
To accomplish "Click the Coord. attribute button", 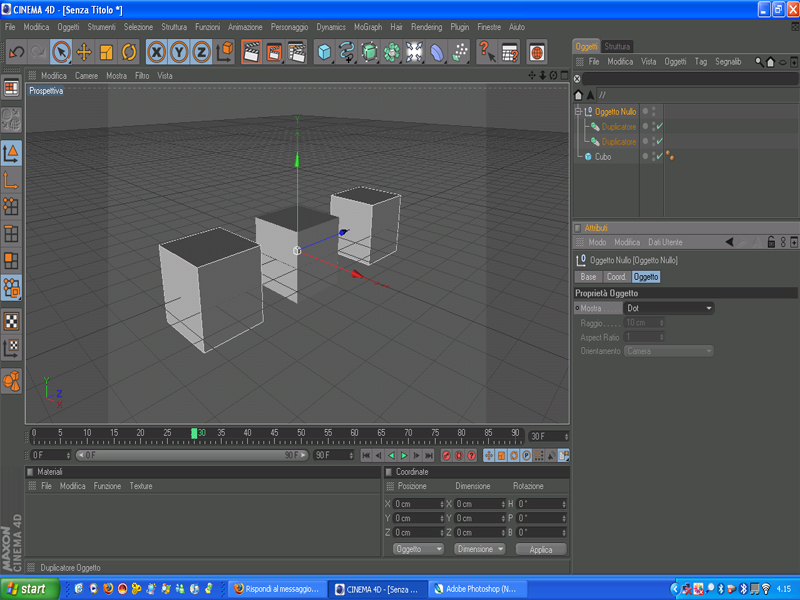I will pyautogui.click(x=616, y=276).
